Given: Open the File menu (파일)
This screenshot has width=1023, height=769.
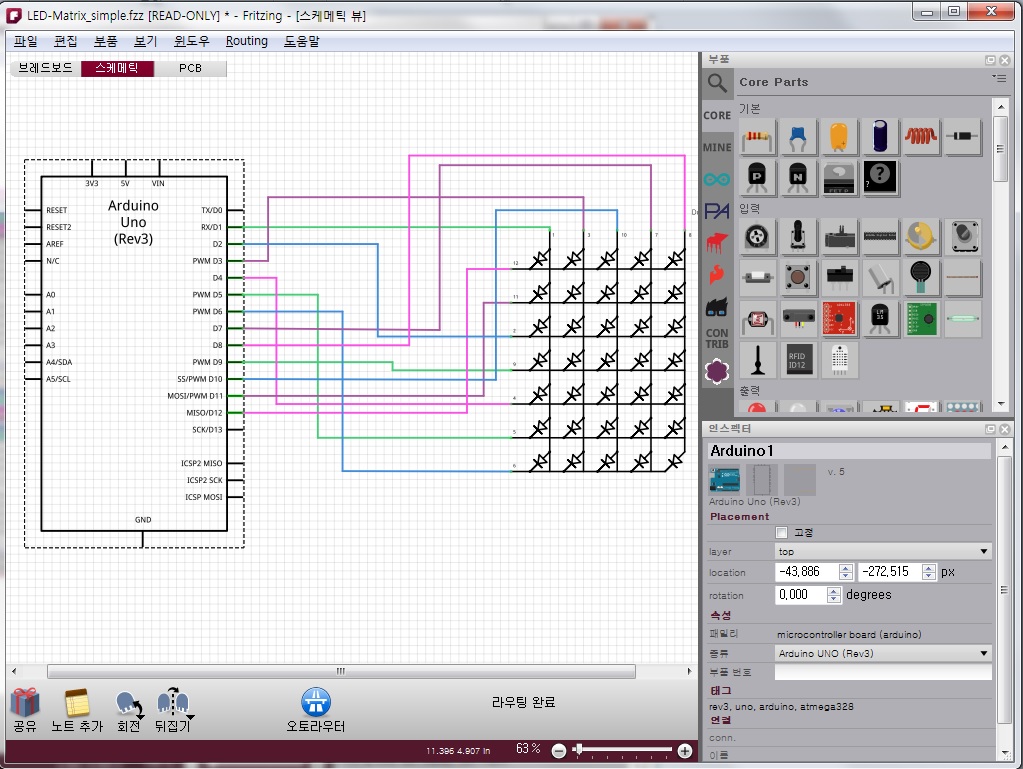Looking at the screenshot, I should click(x=26, y=41).
